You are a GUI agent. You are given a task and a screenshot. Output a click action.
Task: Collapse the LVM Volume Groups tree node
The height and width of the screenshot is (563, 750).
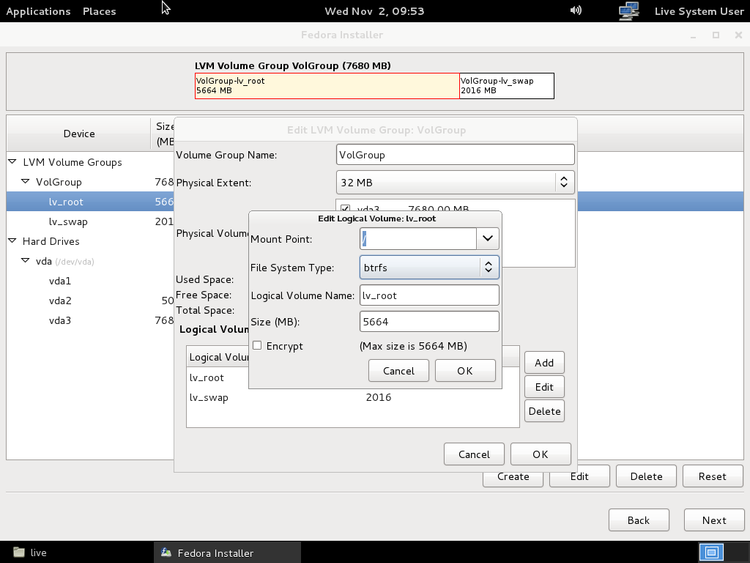[13, 162]
